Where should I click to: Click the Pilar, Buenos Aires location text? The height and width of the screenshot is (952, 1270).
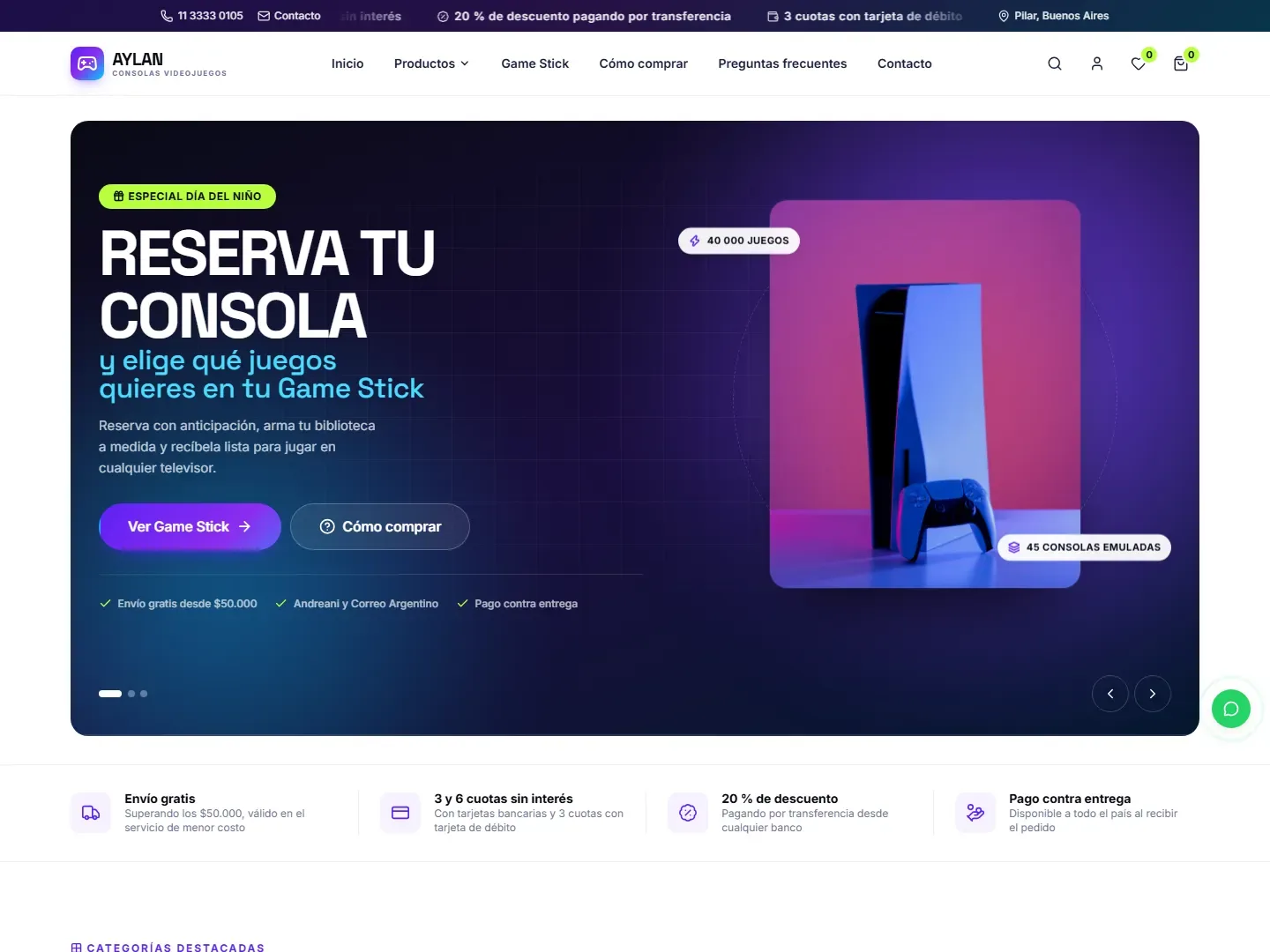click(1062, 16)
